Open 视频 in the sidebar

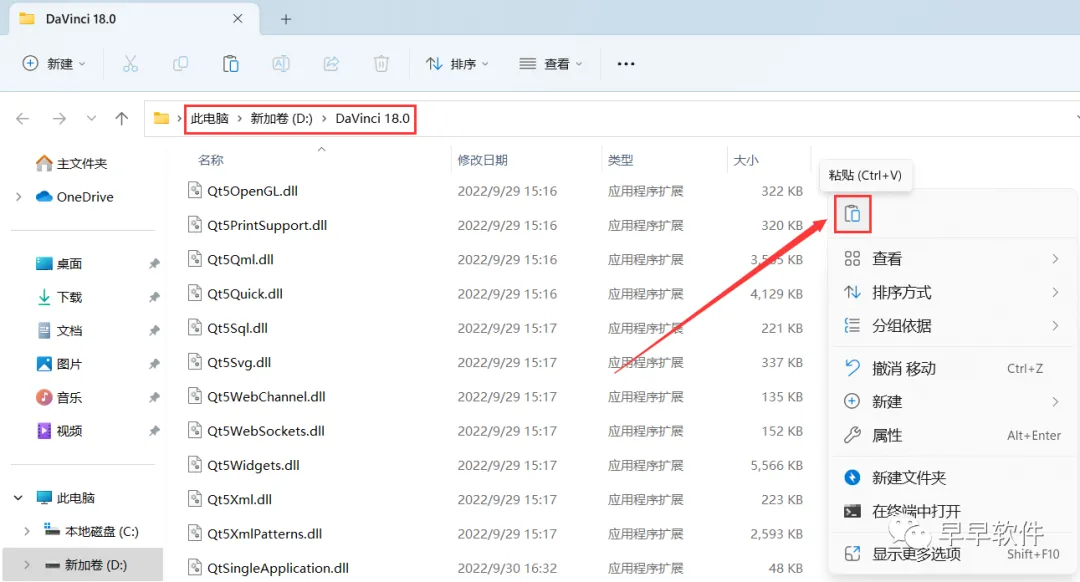click(x=59, y=430)
